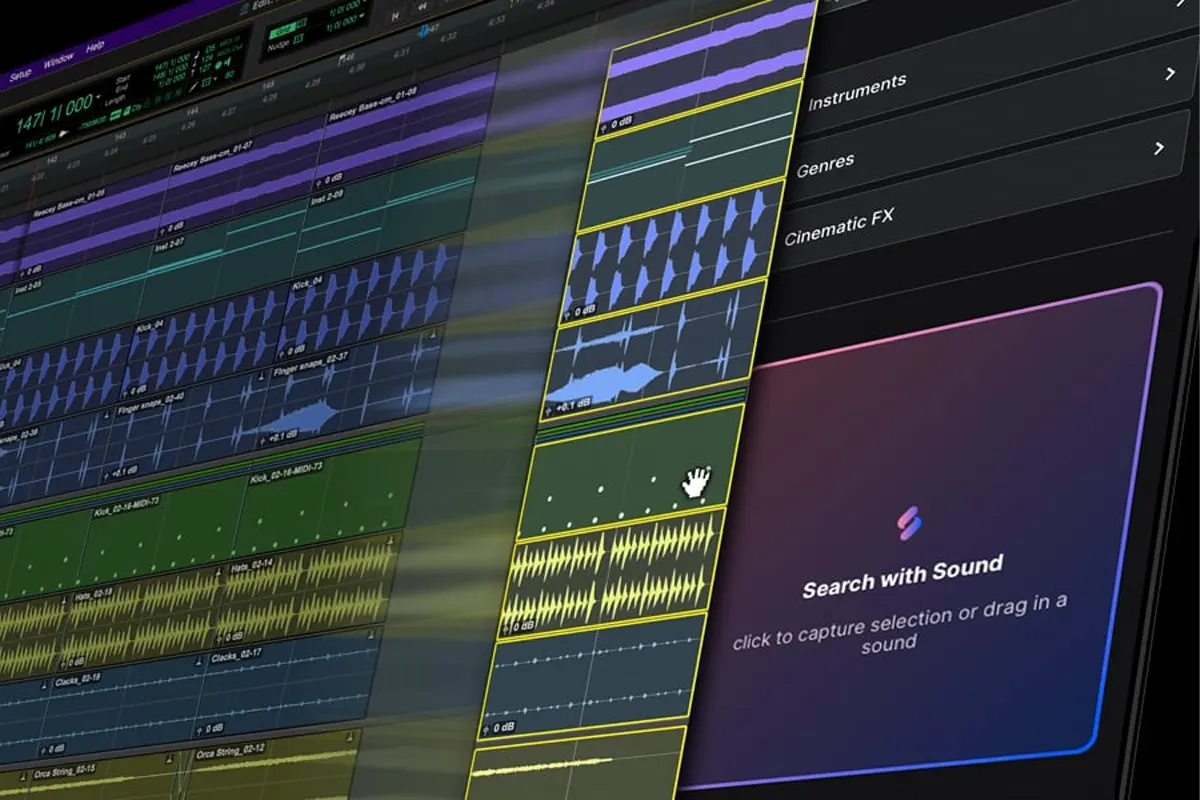This screenshot has width=1200, height=800.
Task: Open the main counter dropdown next to 147|1|000
Action: (99, 99)
